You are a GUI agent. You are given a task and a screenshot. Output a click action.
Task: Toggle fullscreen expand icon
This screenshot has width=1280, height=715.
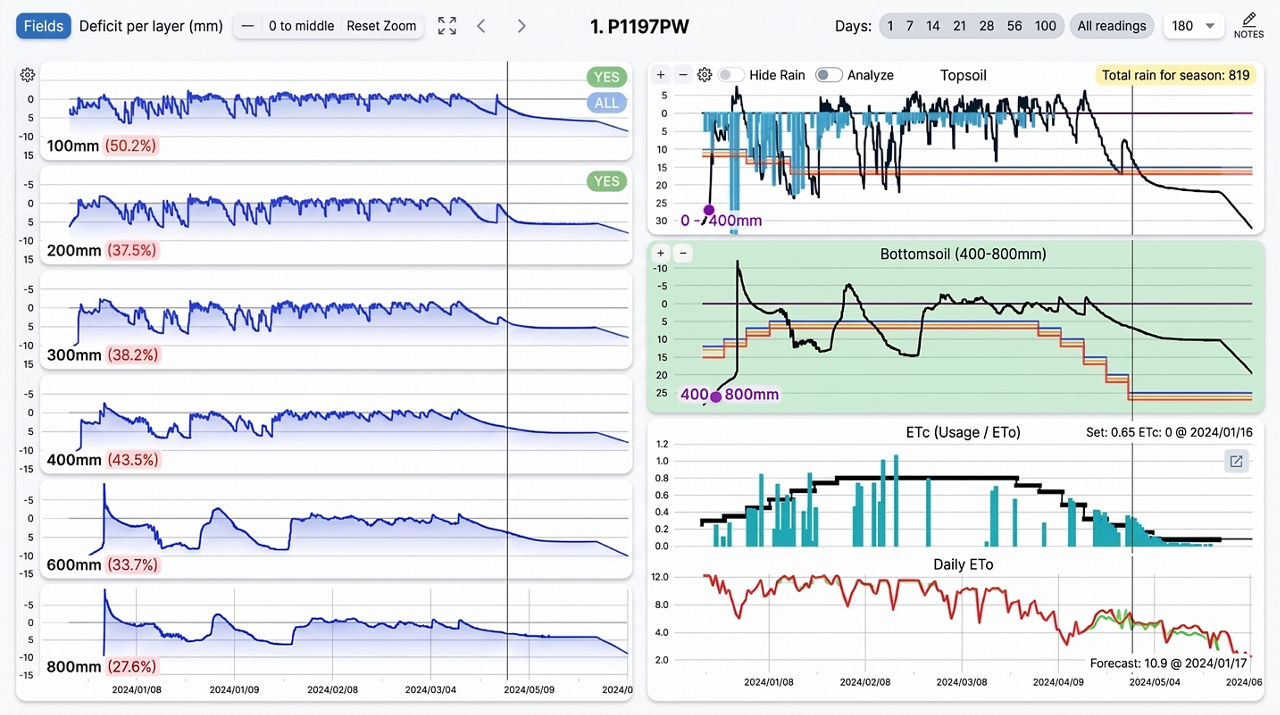[447, 26]
